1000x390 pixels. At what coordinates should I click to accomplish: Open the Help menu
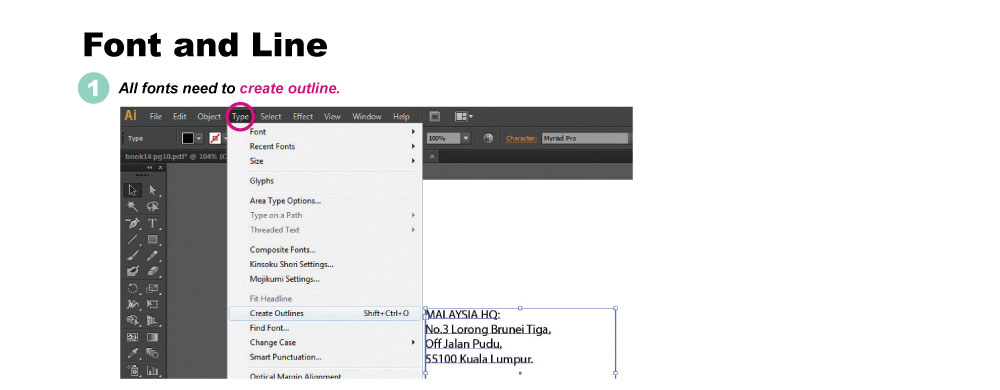401,117
